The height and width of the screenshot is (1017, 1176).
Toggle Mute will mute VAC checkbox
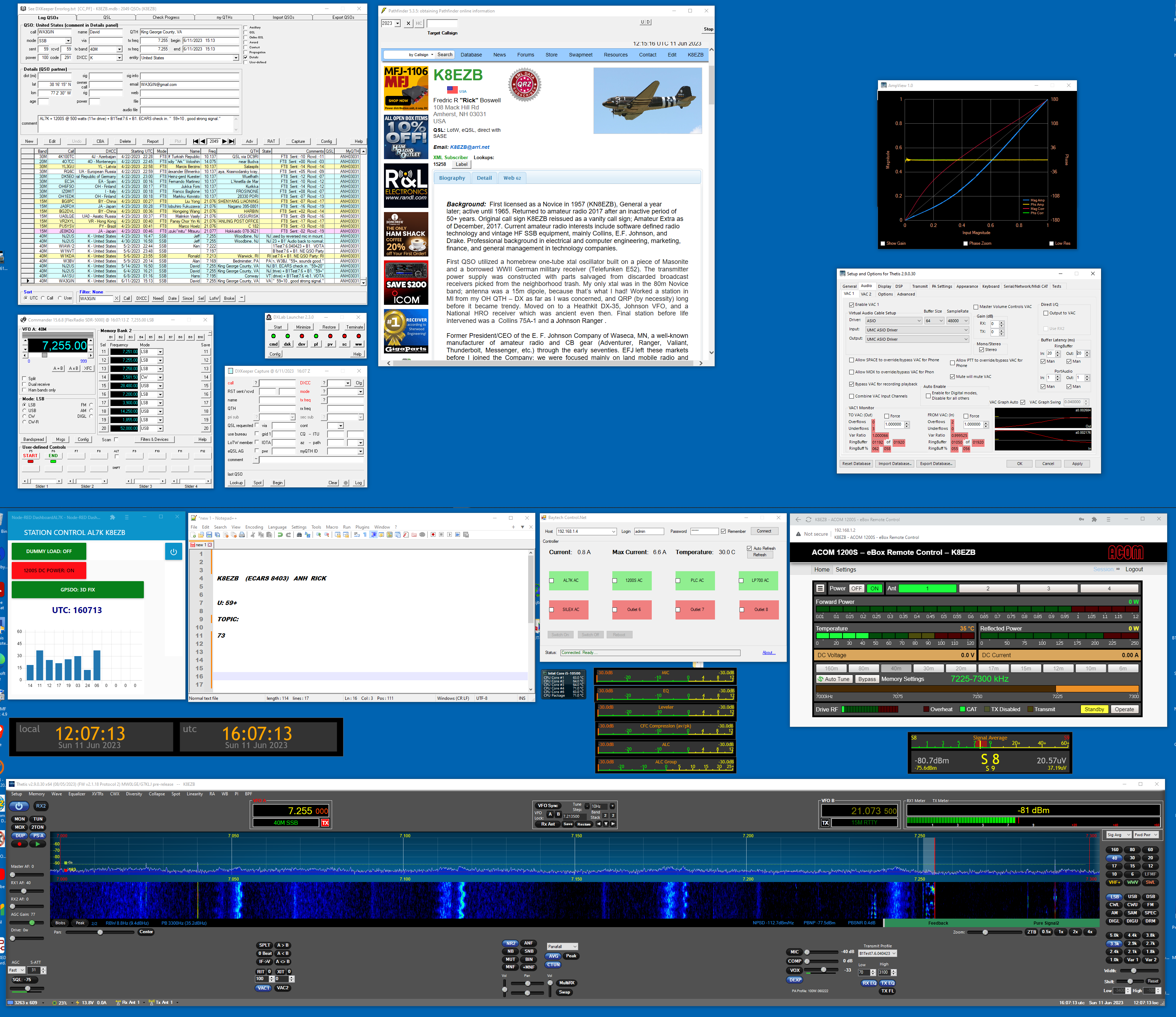[952, 377]
